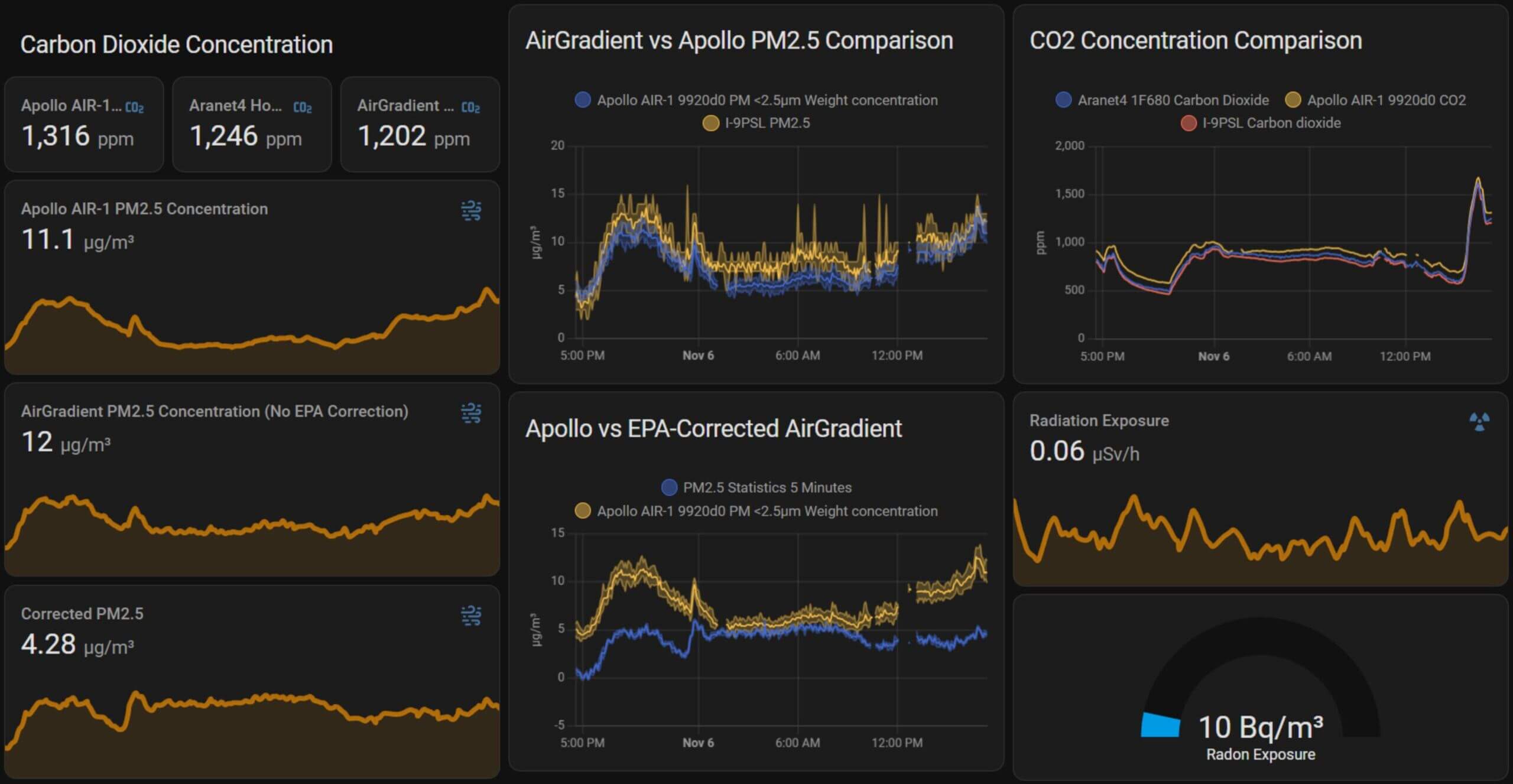Select the PM2.5 wind icon on Apollo AIR-1 panel
The image size is (1513, 784).
[x=472, y=210]
